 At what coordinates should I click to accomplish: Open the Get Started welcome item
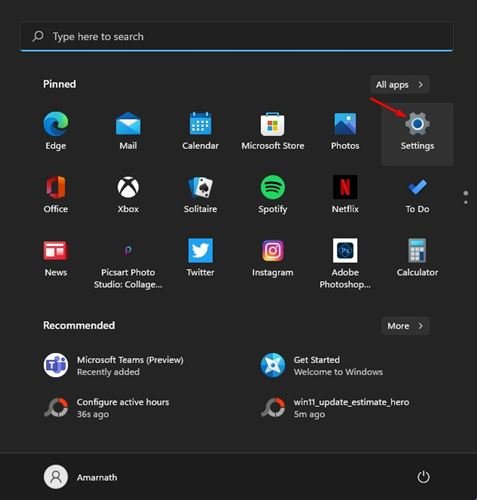click(322, 365)
